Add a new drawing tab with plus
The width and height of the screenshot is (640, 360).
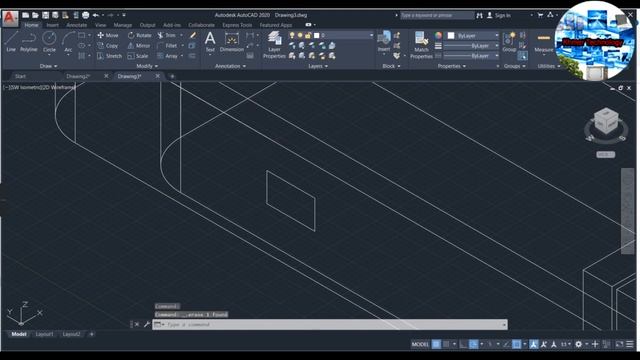click(172, 76)
